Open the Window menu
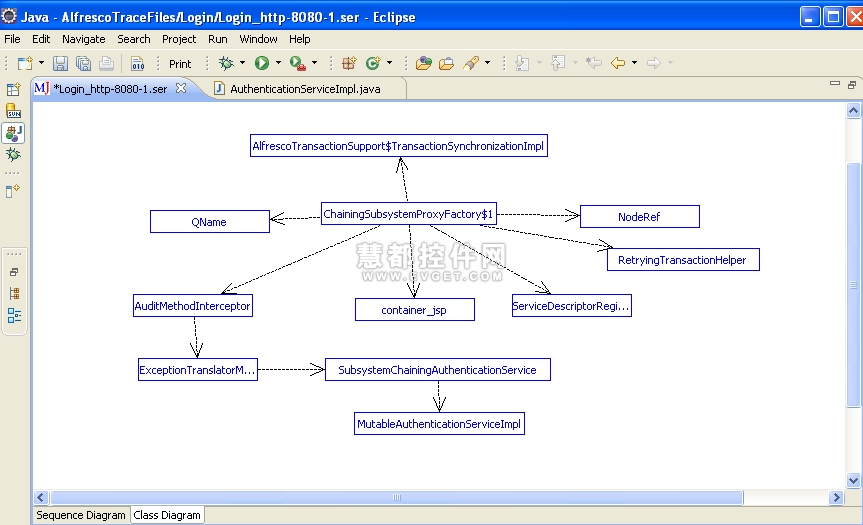This screenshot has width=863, height=525. pos(258,39)
